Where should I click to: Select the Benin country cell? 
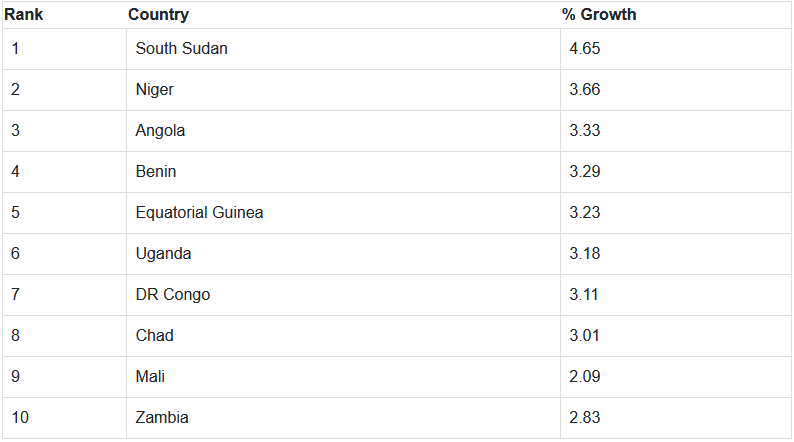pyautogui.click(x=156, y=172)
